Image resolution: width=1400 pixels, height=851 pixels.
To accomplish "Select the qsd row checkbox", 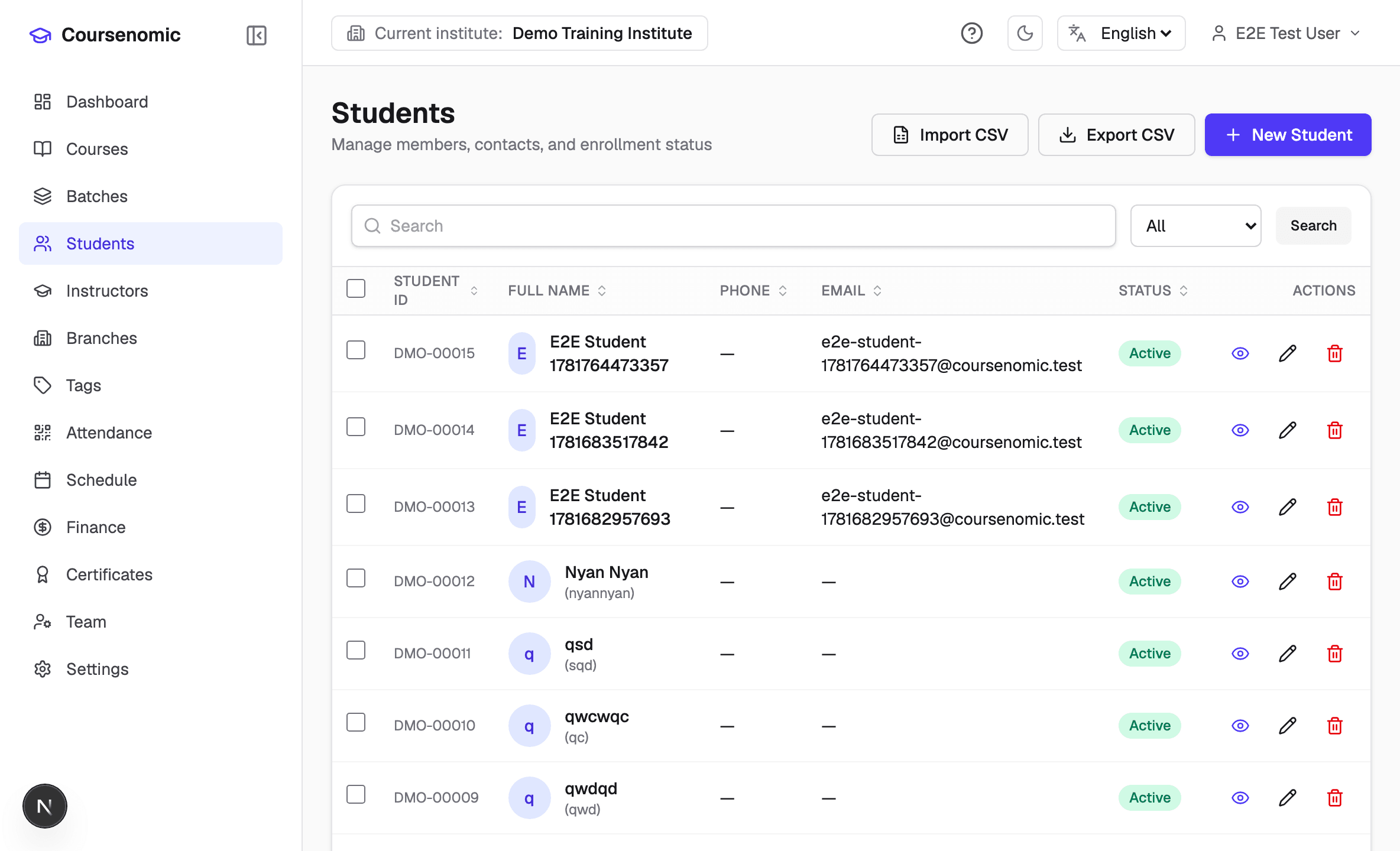I will pyautogui.click(x=356, y=650).
